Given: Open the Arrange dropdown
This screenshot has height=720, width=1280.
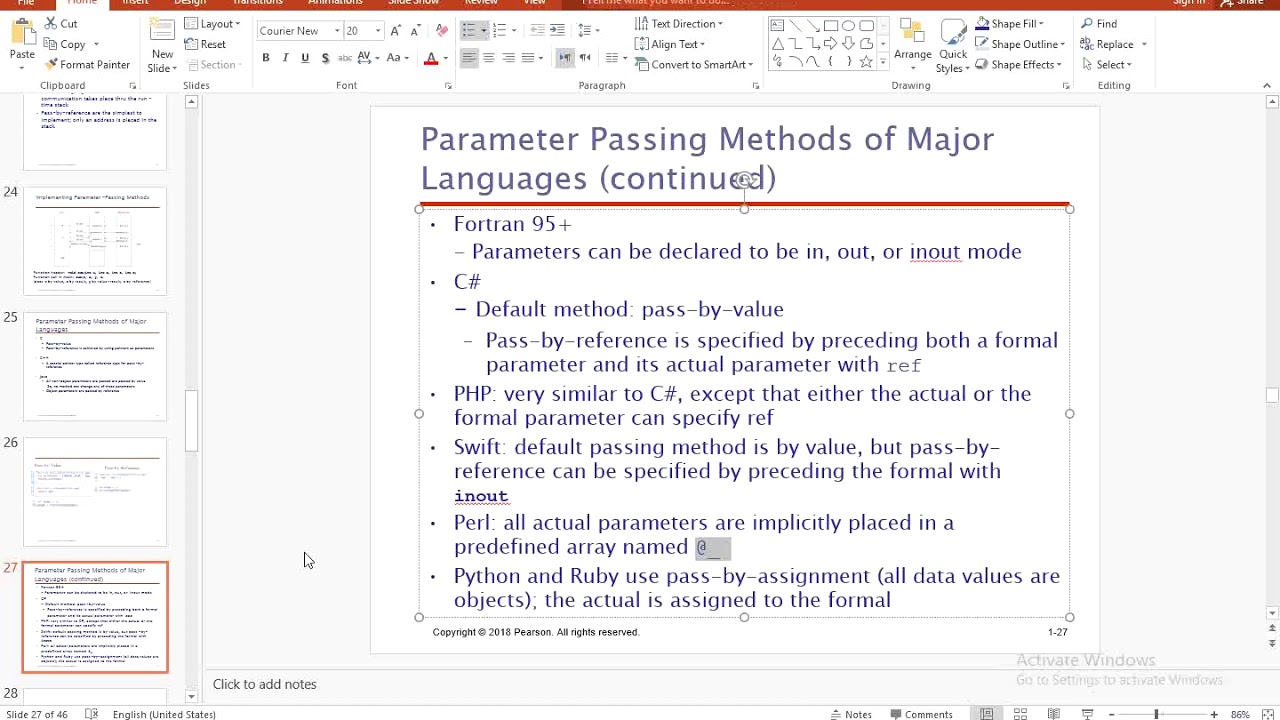Looking at the screenshot, I should [x=912, y=45].
